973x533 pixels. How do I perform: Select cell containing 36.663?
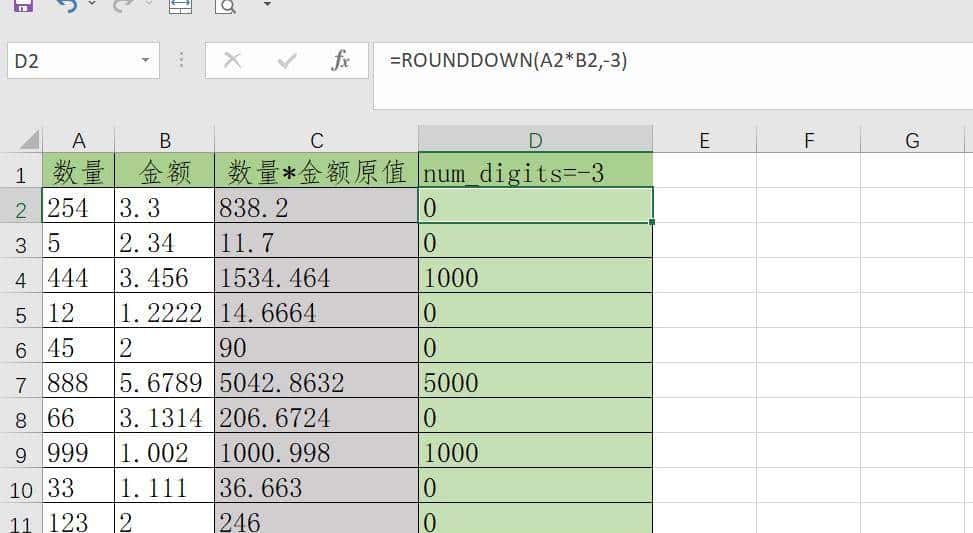point(316,485)
